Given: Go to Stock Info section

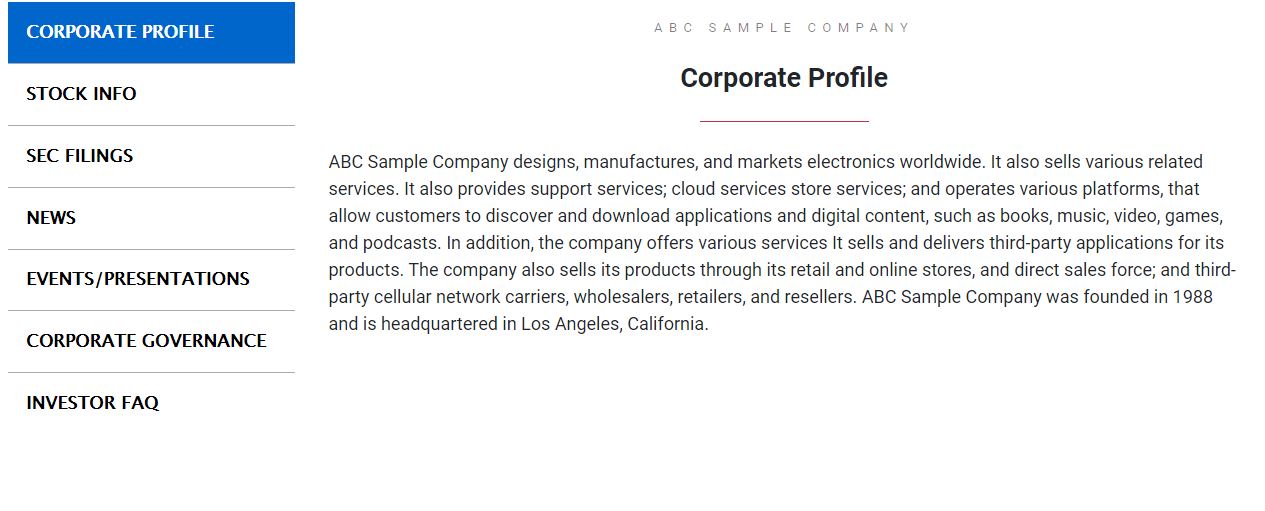Looking at the screenshot, I should point(81,94).
